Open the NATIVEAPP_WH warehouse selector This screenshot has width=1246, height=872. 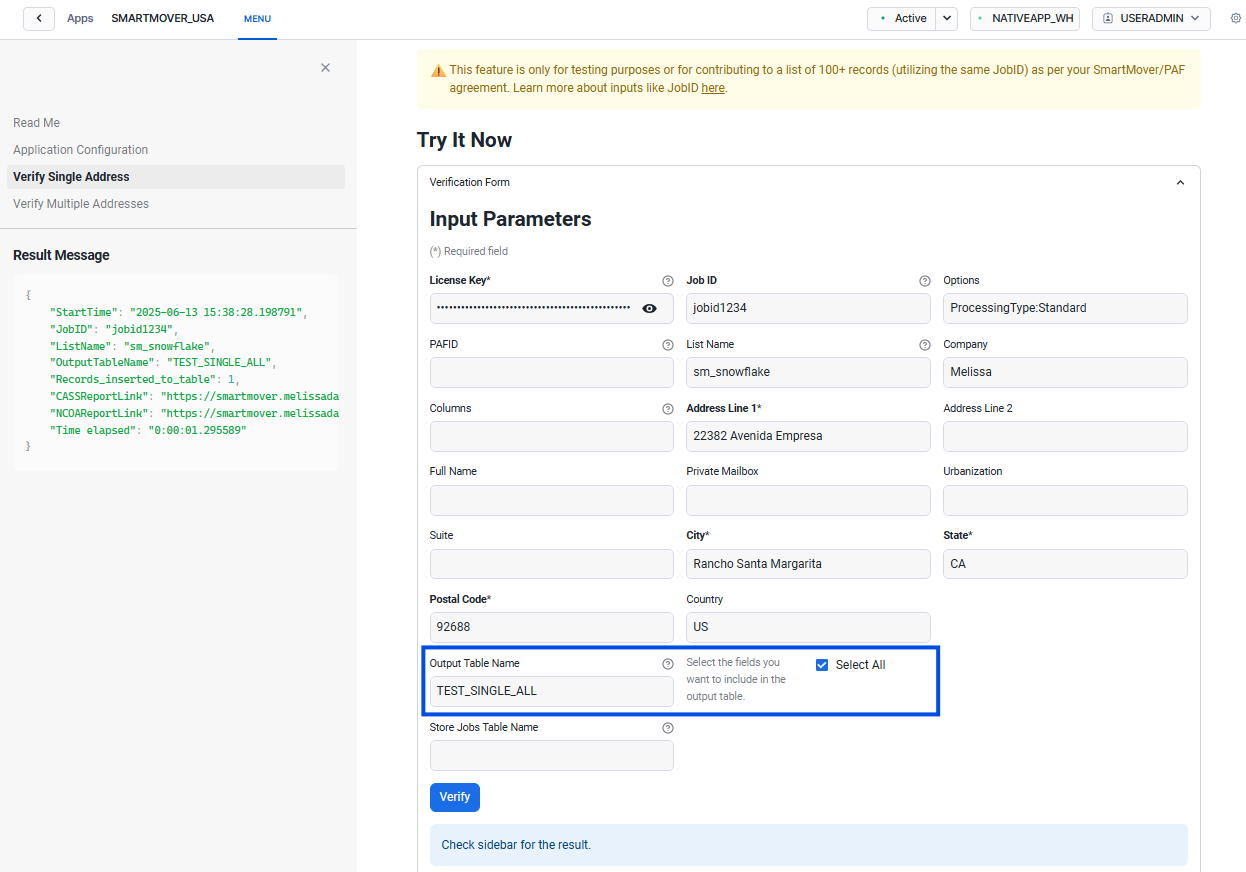(x=1025, y=18)
